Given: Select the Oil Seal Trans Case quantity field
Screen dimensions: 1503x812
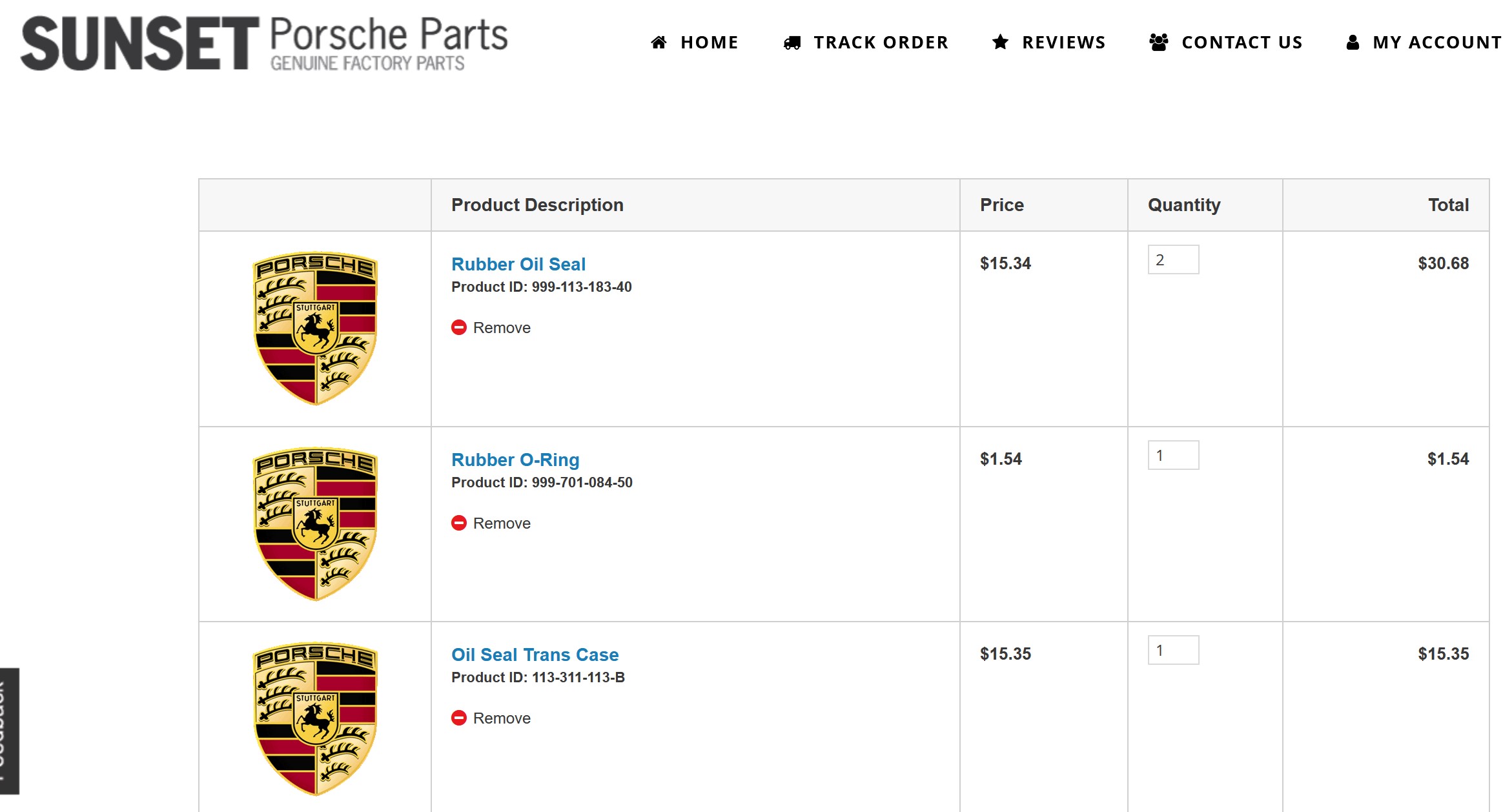Looking at the screenshot, I should point(1173,650).
